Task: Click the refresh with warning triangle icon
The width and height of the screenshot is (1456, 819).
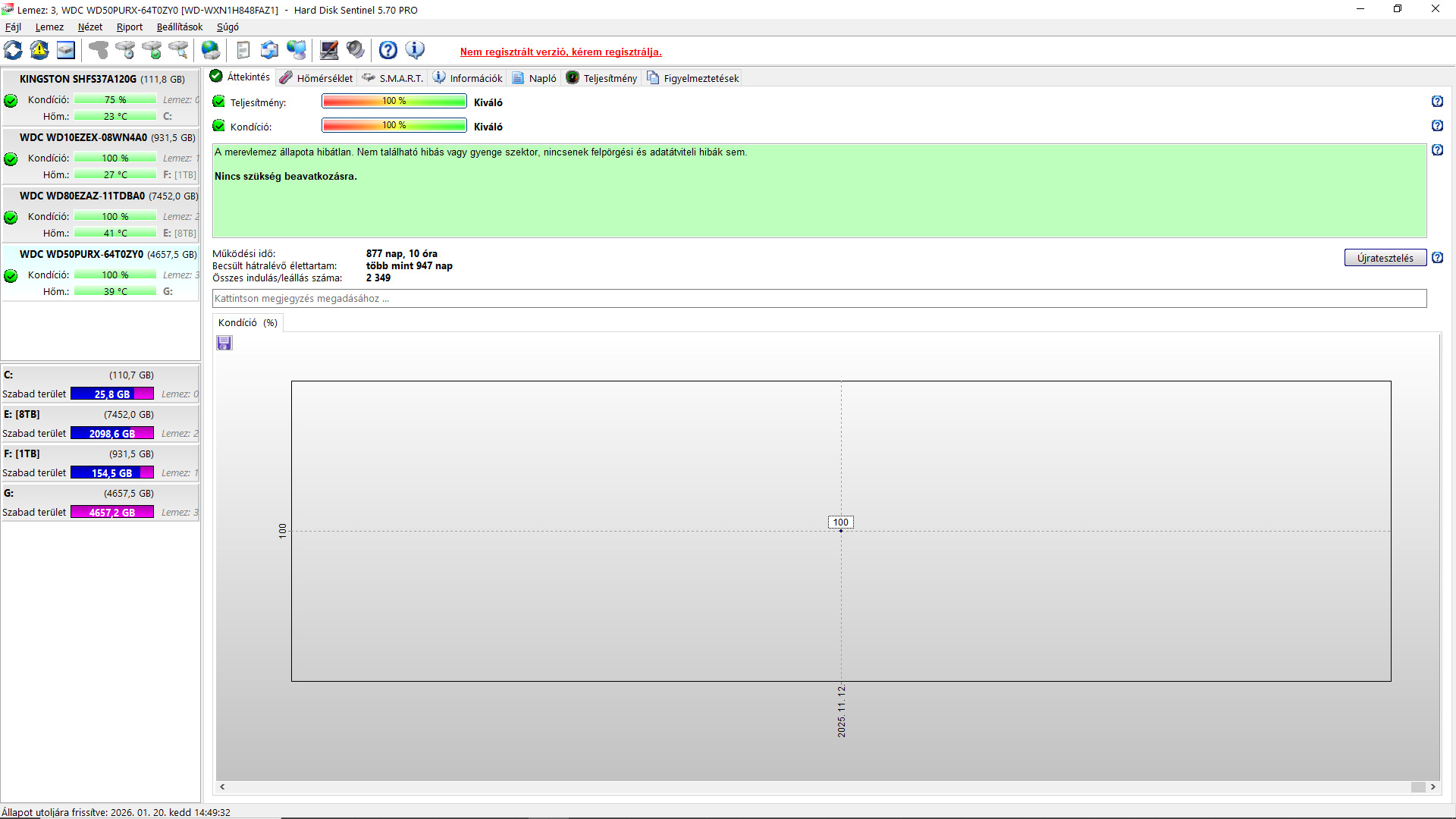Action: coord(39,51)
